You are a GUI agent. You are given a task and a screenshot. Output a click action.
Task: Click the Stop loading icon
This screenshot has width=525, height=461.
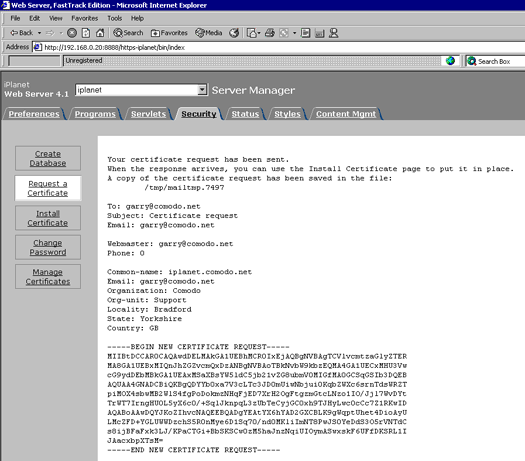pos(72,33)
